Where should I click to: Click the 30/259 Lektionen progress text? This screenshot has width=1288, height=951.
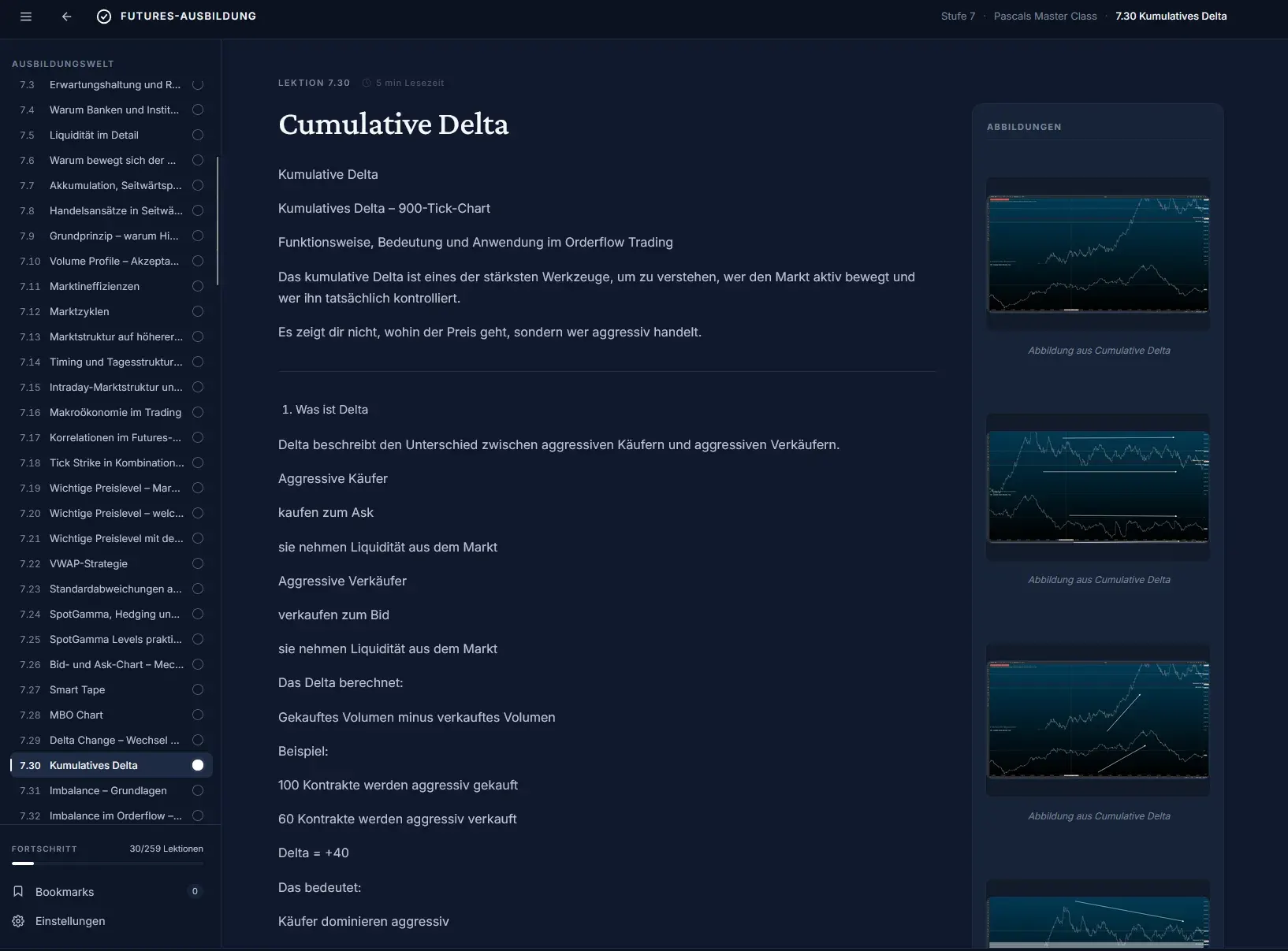click(x=166, y=849)
